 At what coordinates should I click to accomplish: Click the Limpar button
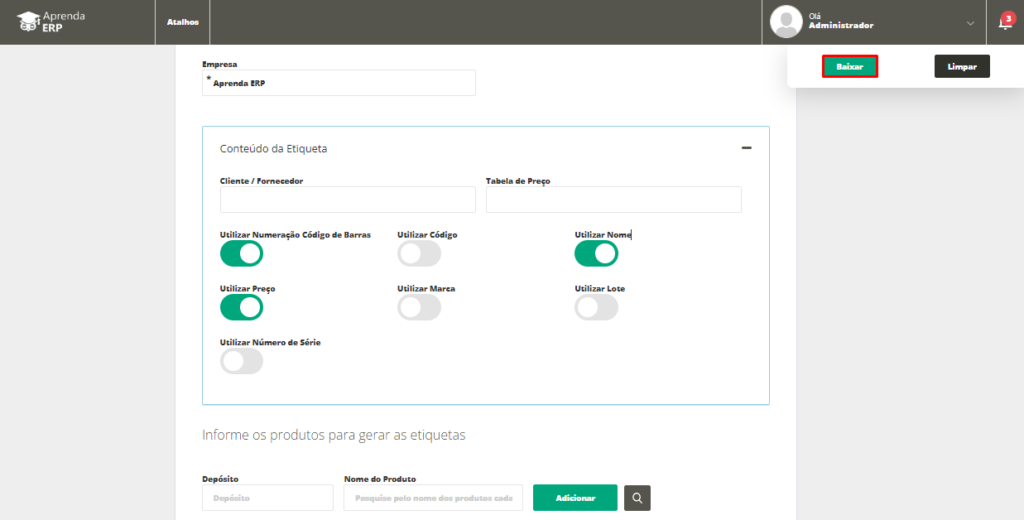962,66
